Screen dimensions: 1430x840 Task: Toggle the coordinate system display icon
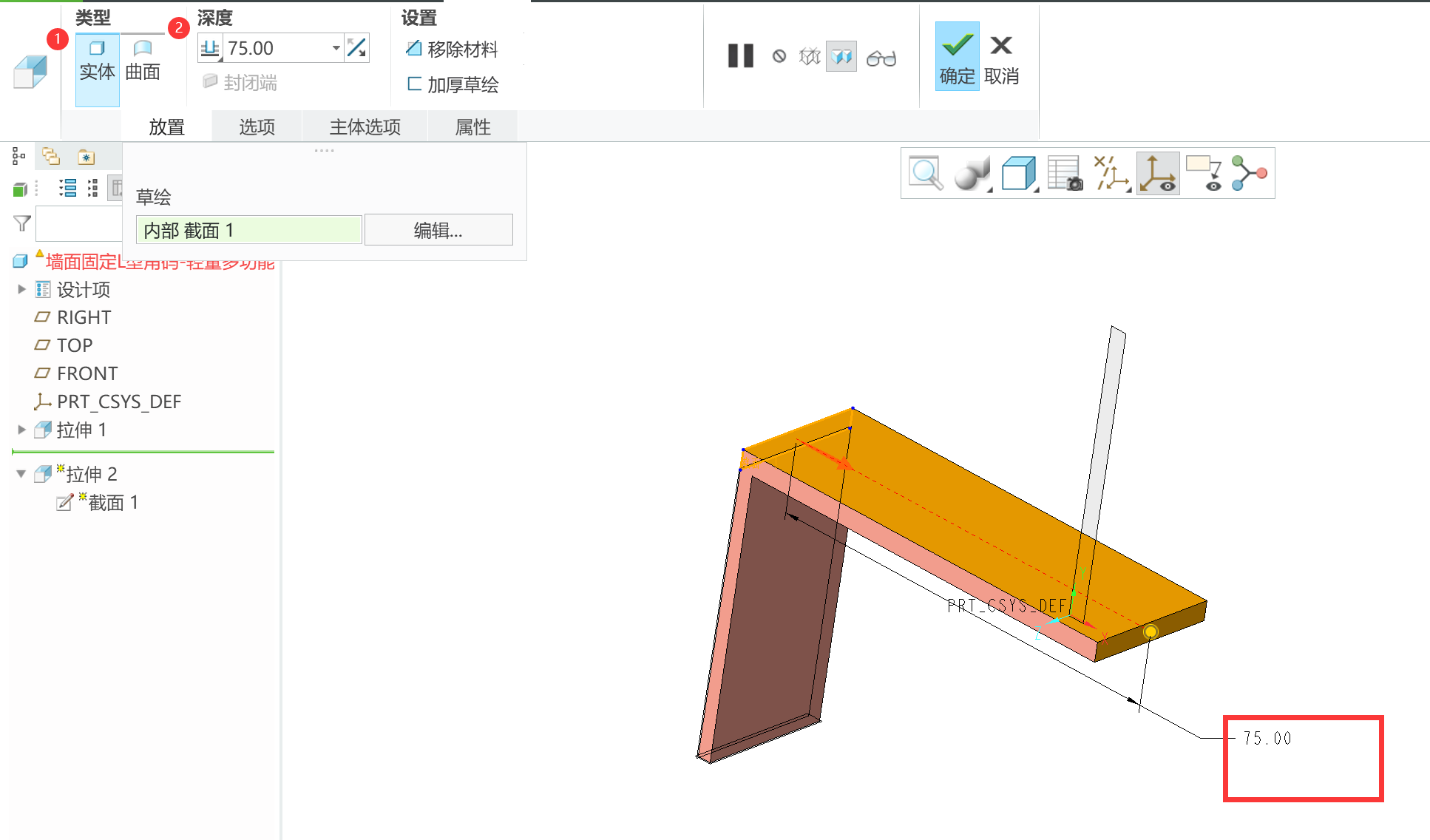point(1157,174)
